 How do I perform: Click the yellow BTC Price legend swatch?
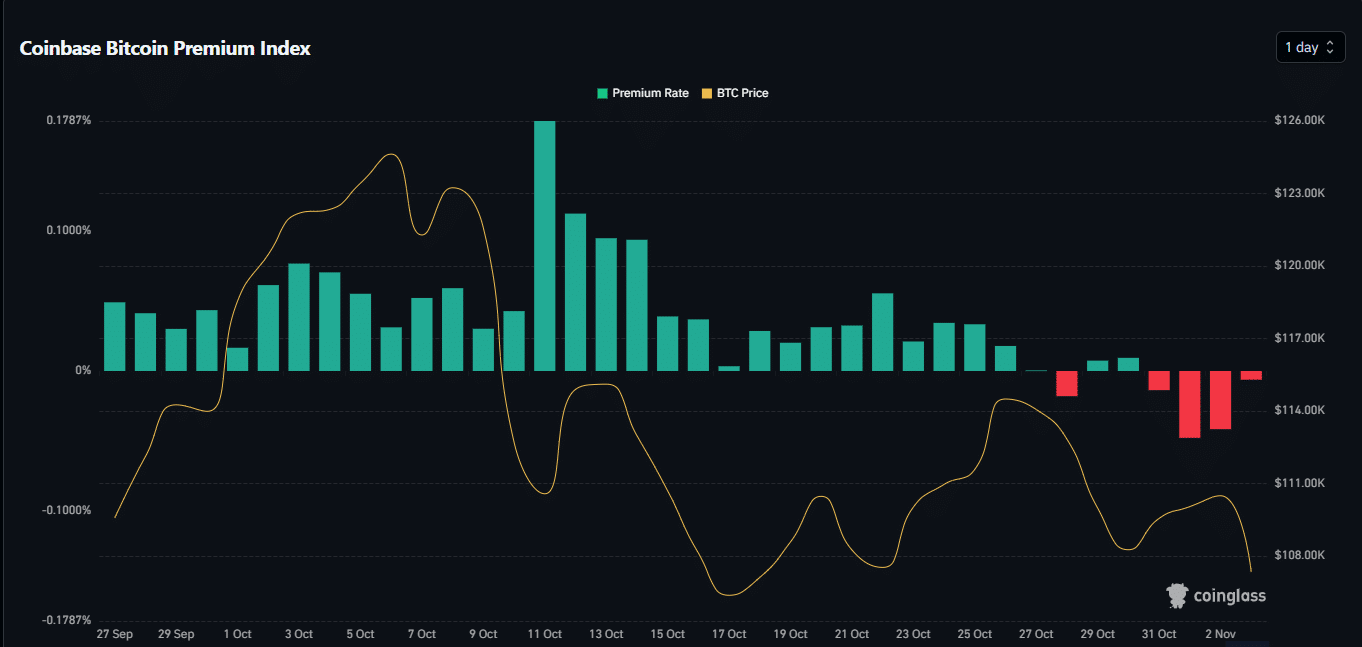point(707,93)
